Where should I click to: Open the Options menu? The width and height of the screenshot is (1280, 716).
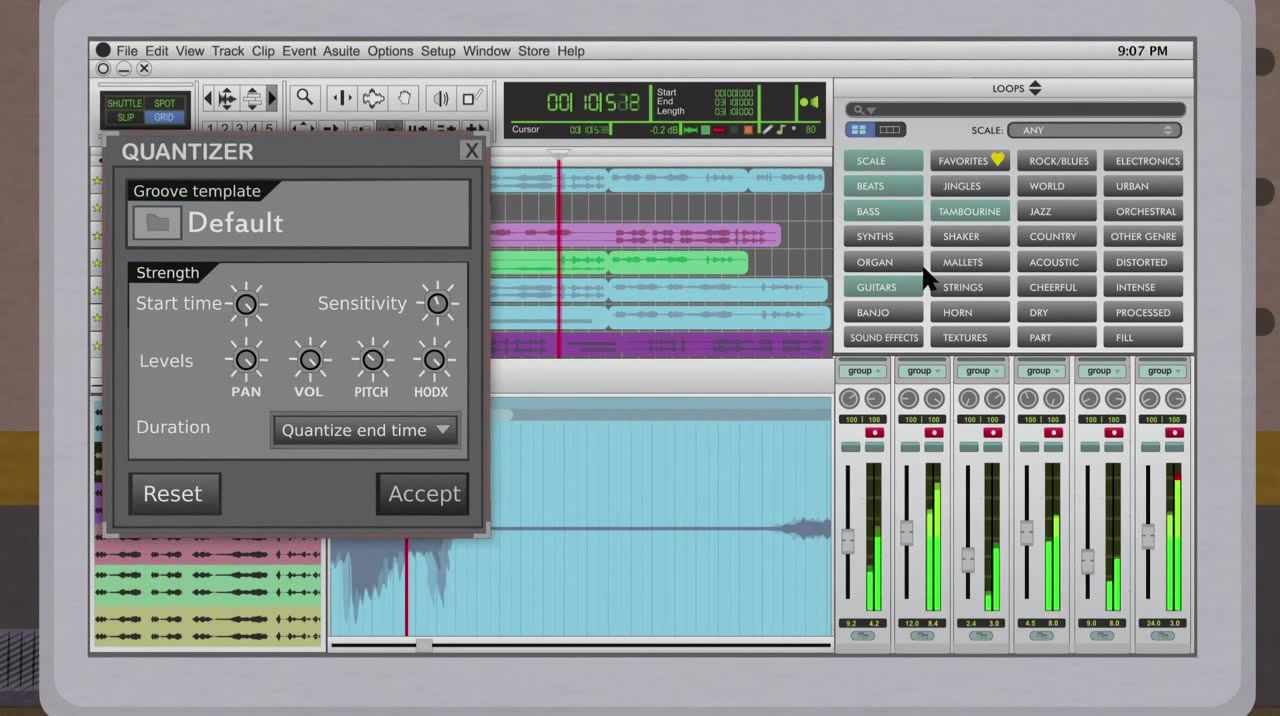390,51
